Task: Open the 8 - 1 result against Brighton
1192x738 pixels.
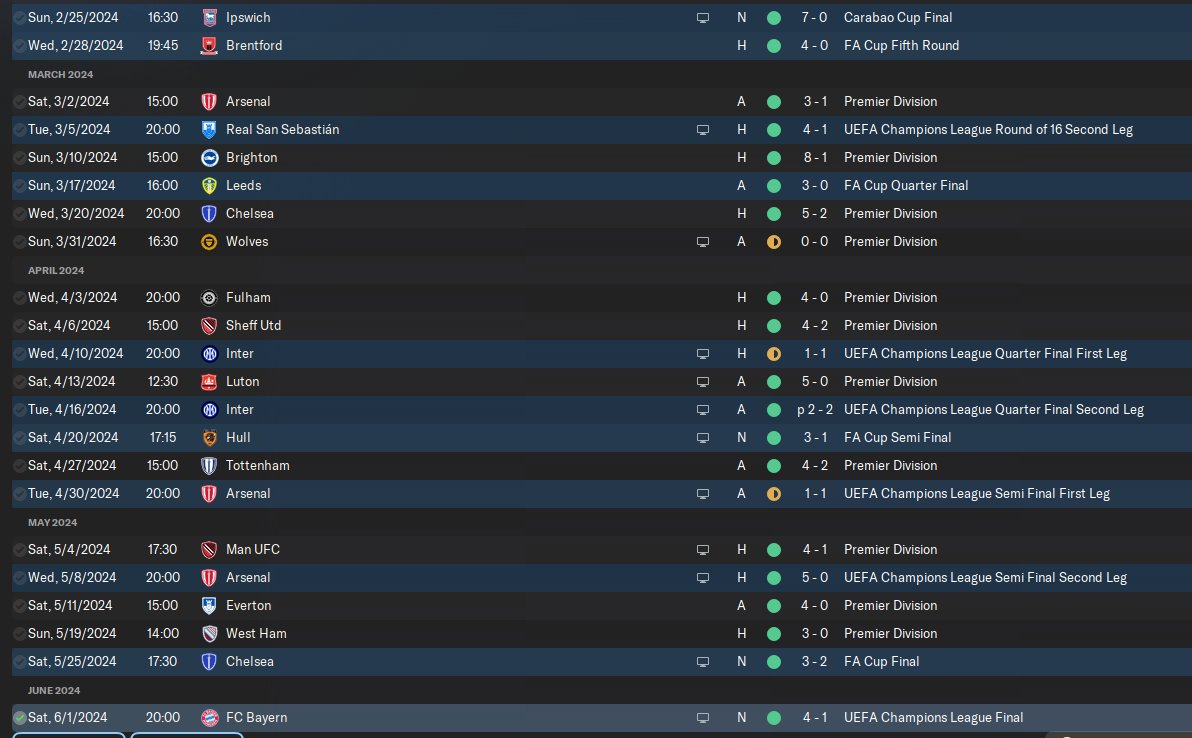Action: 811,157
